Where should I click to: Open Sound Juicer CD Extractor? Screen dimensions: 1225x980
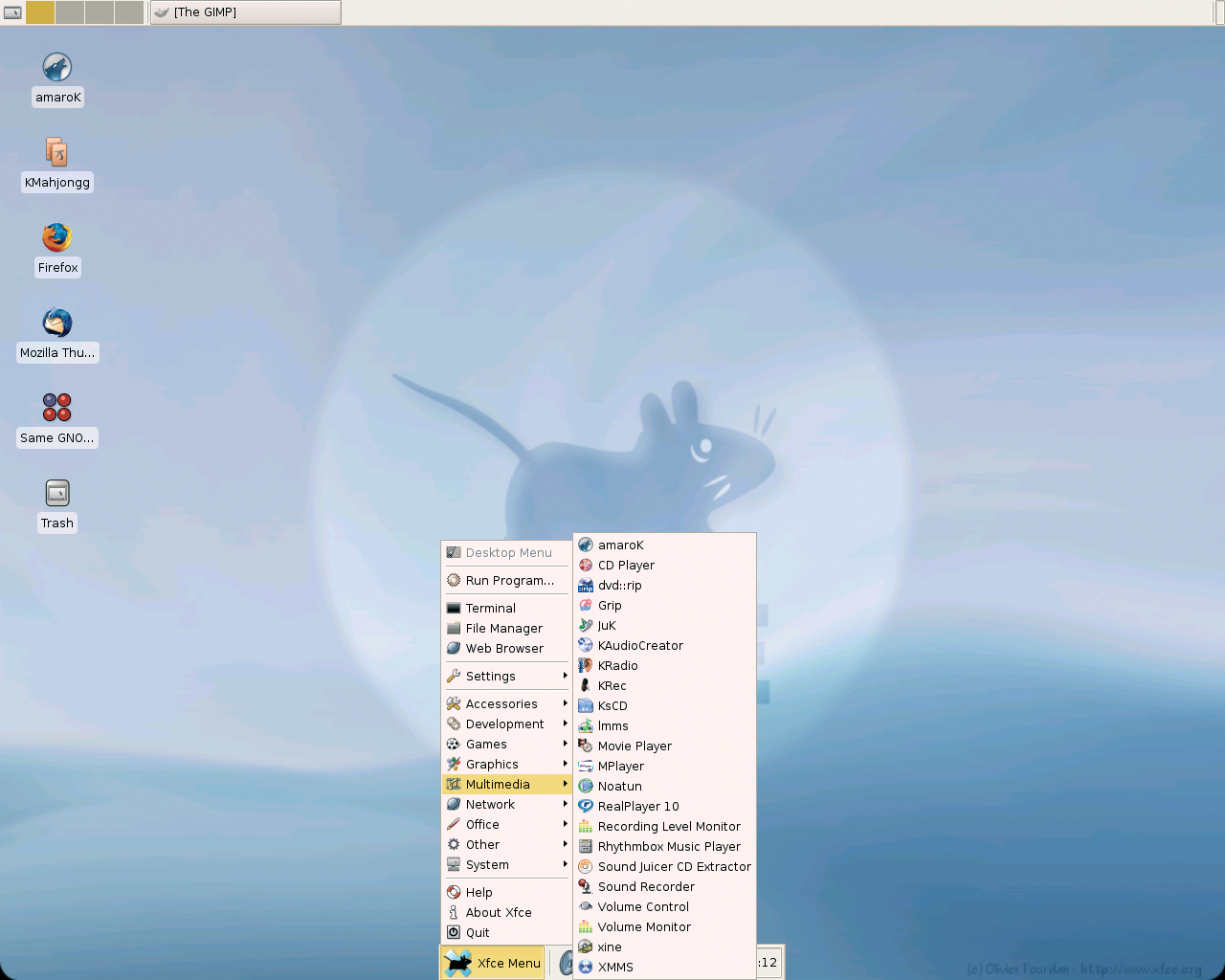pyautogui.click(x=664, y=866)
